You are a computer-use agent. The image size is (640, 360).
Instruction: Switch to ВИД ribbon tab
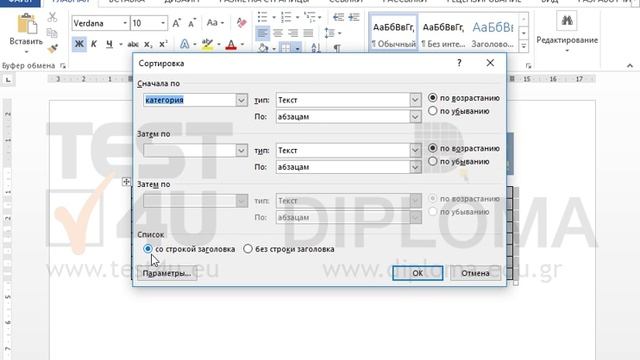click(x=549, y=2)
